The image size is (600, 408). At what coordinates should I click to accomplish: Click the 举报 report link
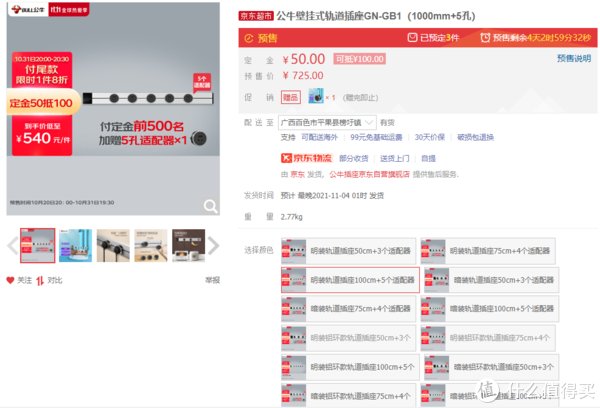[x=212, y=280]
